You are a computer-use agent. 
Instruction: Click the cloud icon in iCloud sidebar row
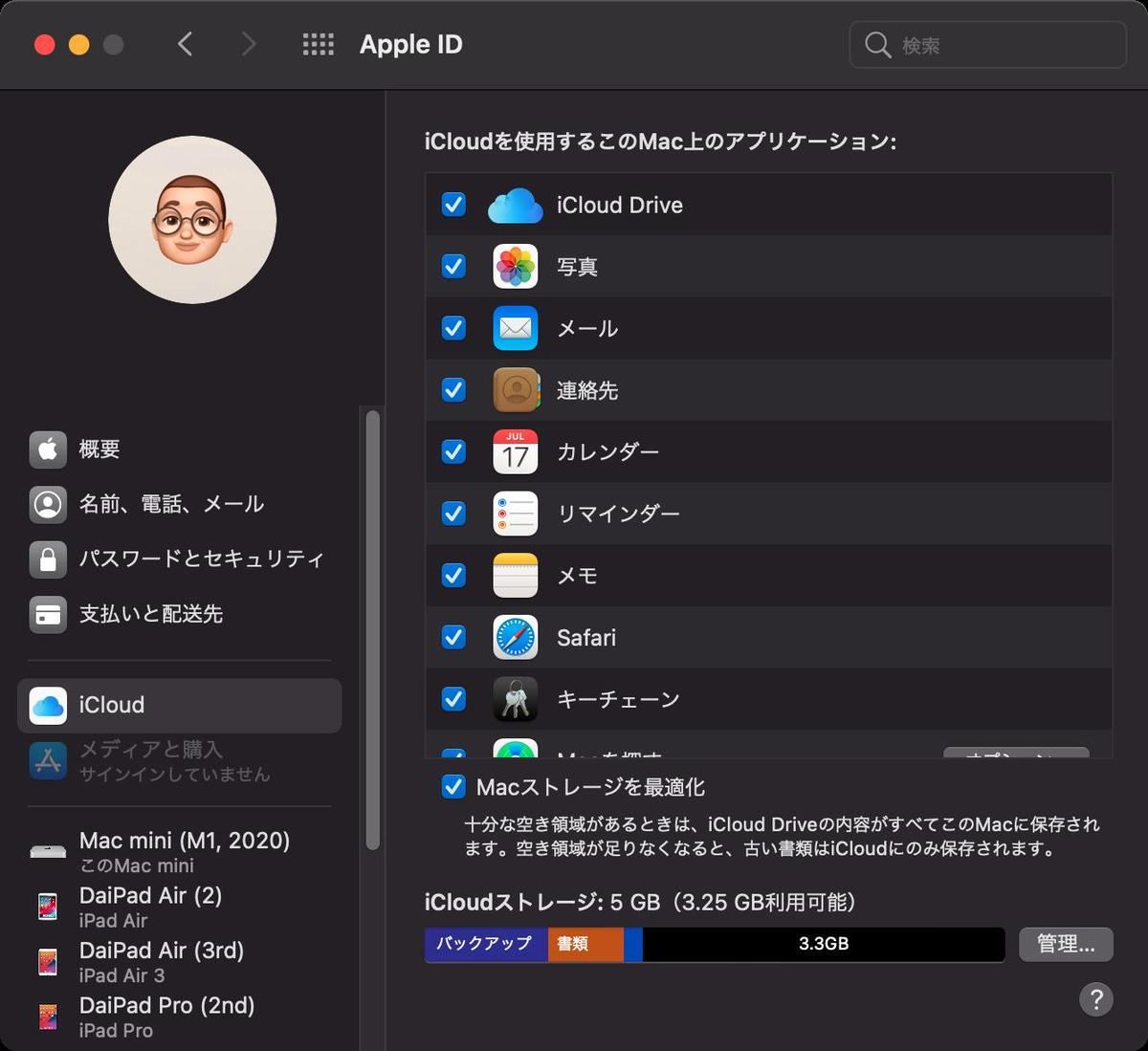pos(48,706)
